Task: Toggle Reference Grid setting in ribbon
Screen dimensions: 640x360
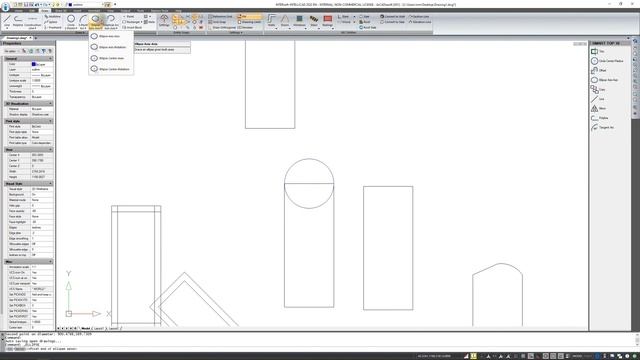Action: coord(220,17)
